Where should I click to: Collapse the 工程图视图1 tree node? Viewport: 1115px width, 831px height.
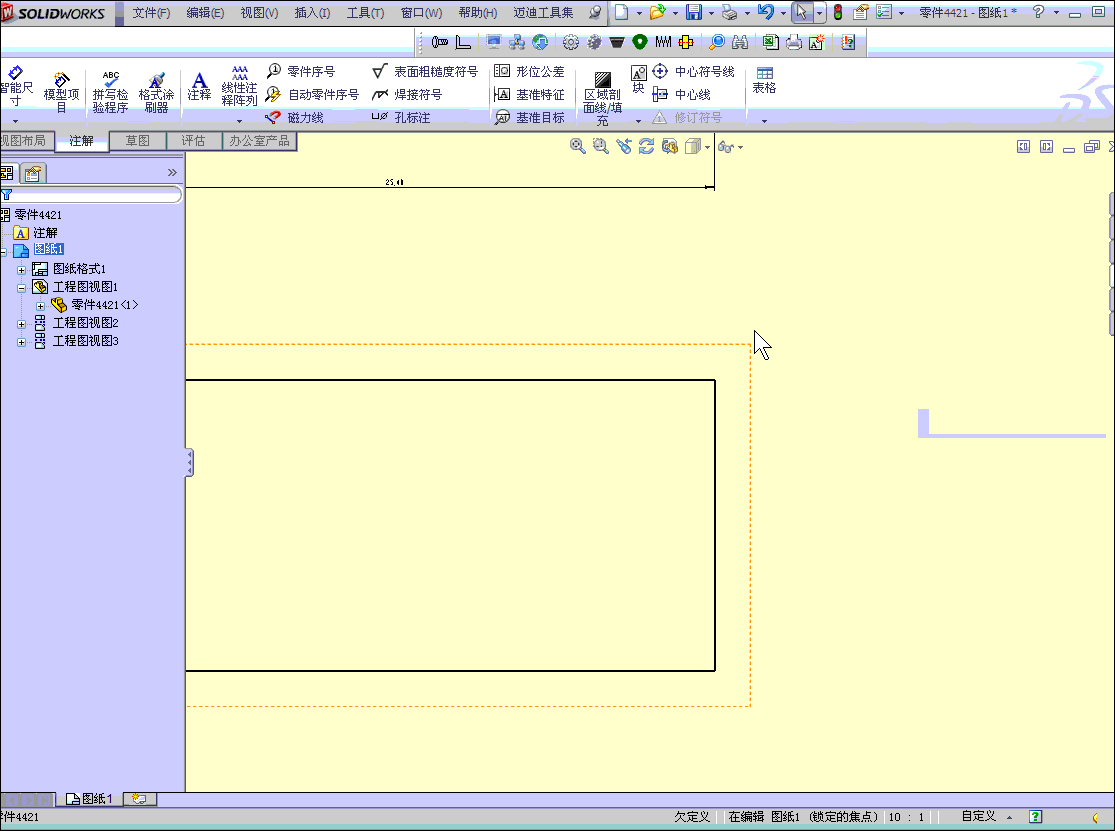pos(21,288)
